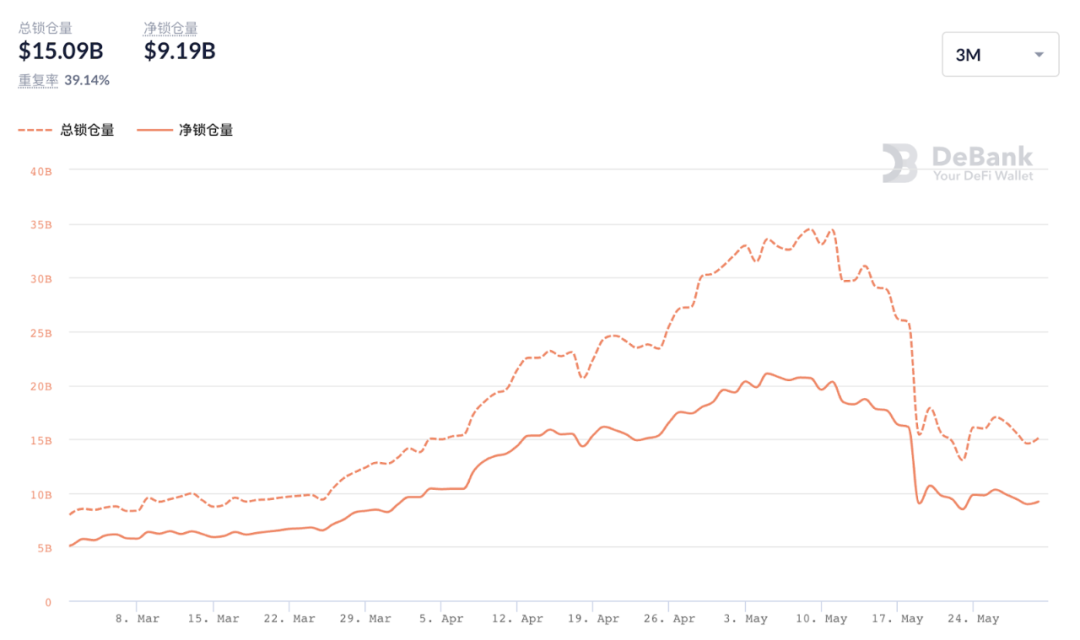Click the 总锁仓量 header label above $15.09B
This screenshot has height=640, width=1080.
45,28
